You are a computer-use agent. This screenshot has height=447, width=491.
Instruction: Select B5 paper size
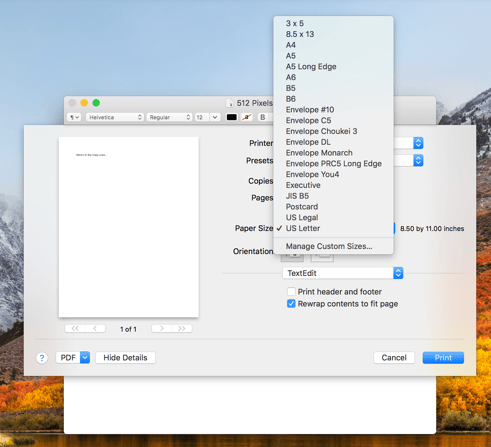pyautogui.click(x=333, y=88)
